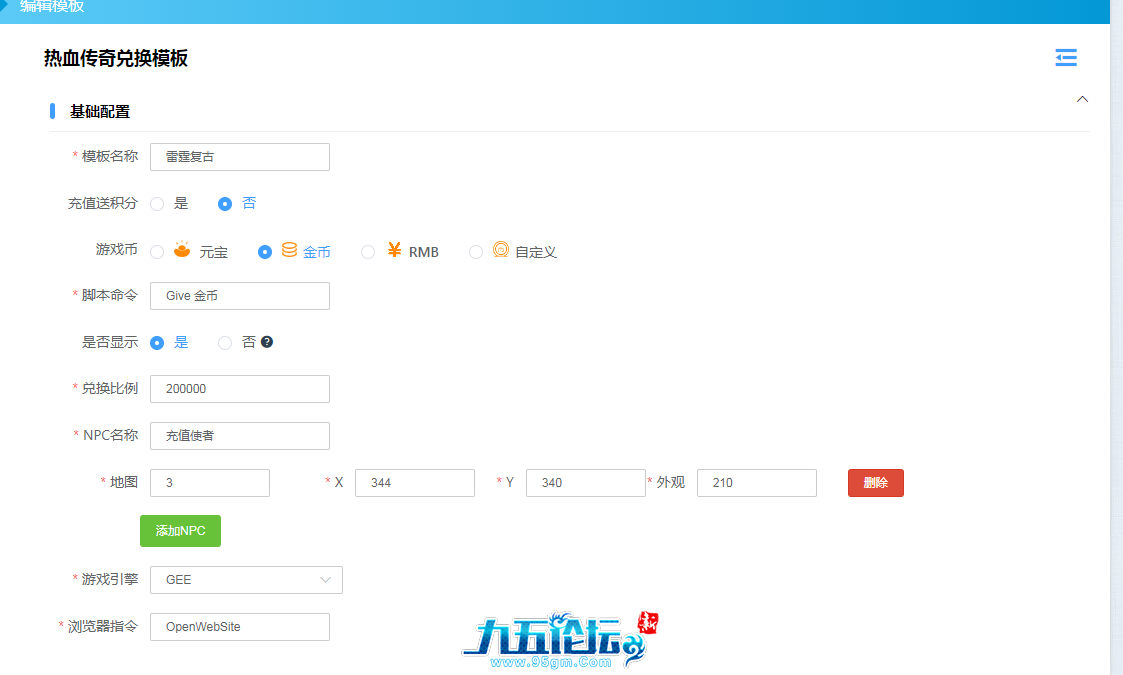Click the 金币 coin stack icon
The height and width of the screenshot is (675, 1123).
point(289,250)
